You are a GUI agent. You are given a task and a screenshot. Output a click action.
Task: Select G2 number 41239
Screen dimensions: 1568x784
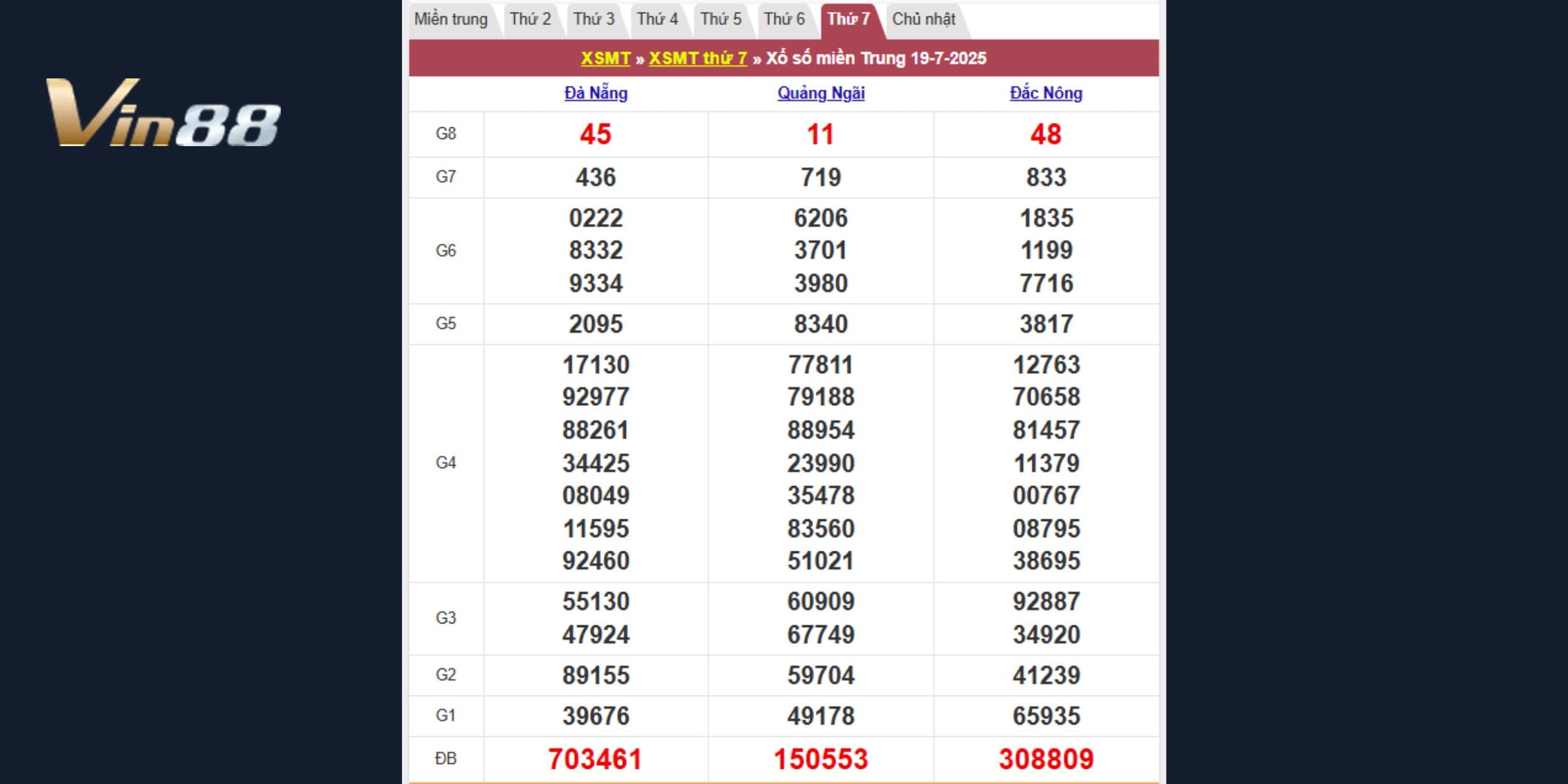1046,675
